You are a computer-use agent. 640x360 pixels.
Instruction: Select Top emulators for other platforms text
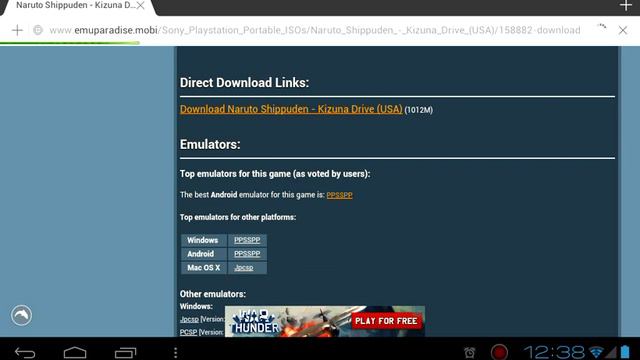coord(238,217)
